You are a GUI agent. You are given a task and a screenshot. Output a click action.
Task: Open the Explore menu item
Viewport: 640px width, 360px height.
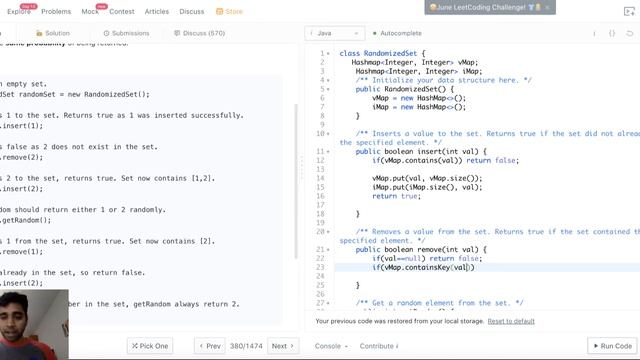[x=19, y=11]
